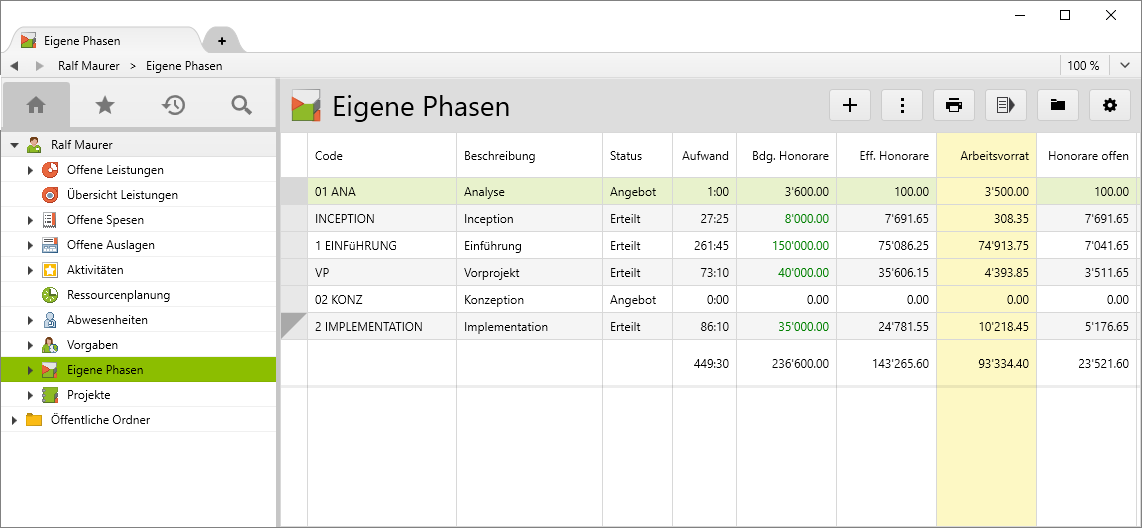Open settings gear in toolbar

click(x=1109, y=105)
